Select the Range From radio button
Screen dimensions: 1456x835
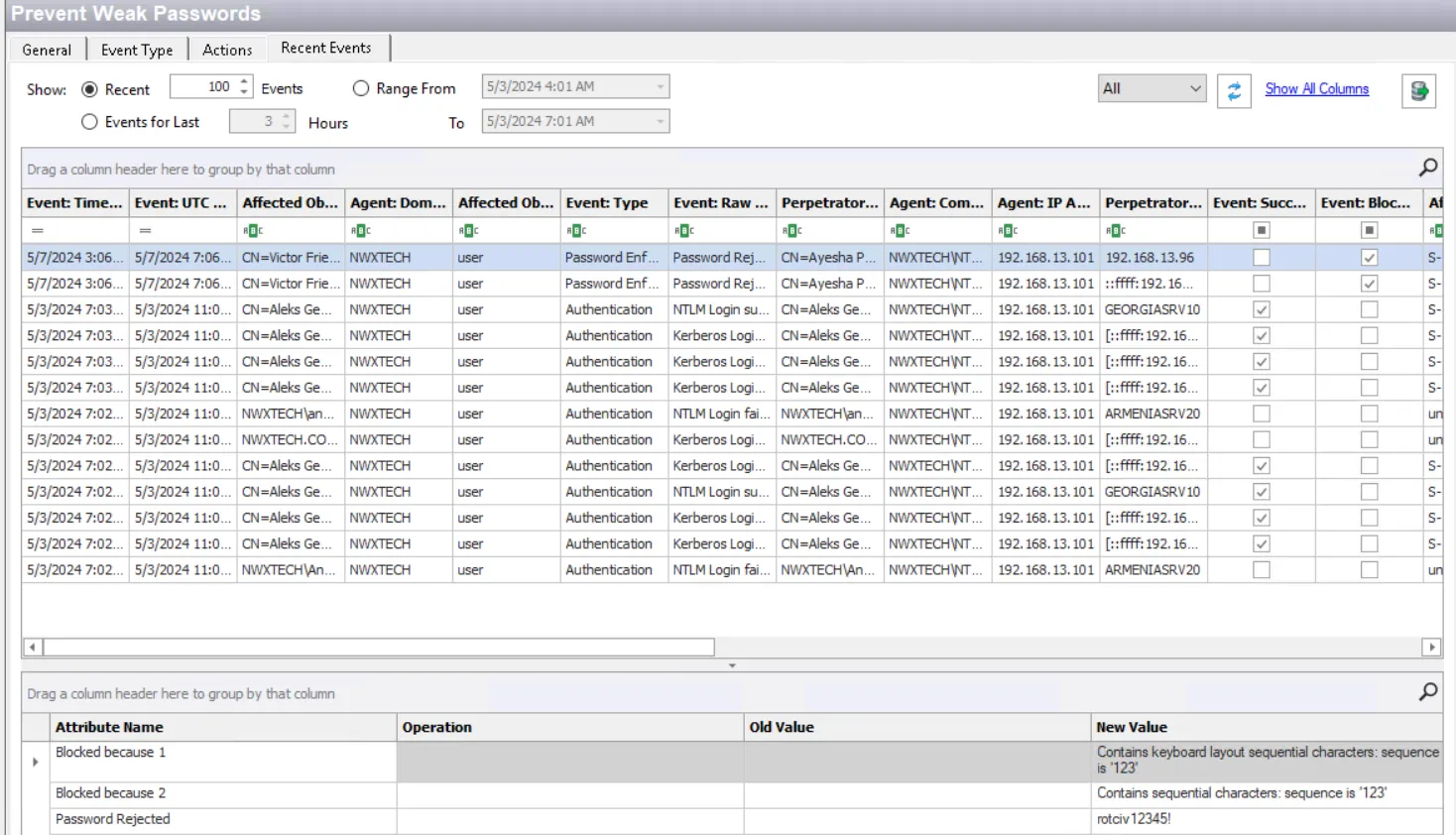(x=361, y=88)
